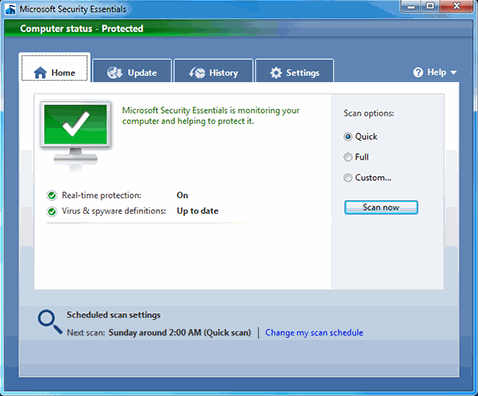Click the Settings tab gear icon

pyautogui.click(x=276, y=73)
